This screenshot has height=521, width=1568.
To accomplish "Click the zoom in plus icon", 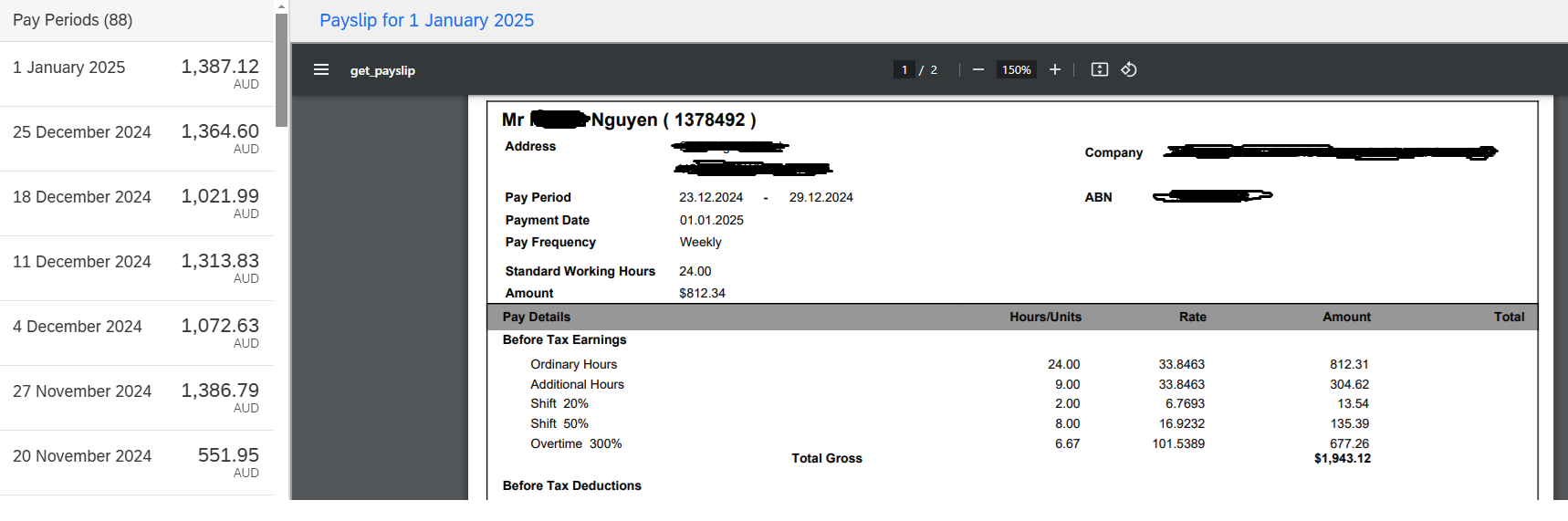I will [x=1054, y=69].
